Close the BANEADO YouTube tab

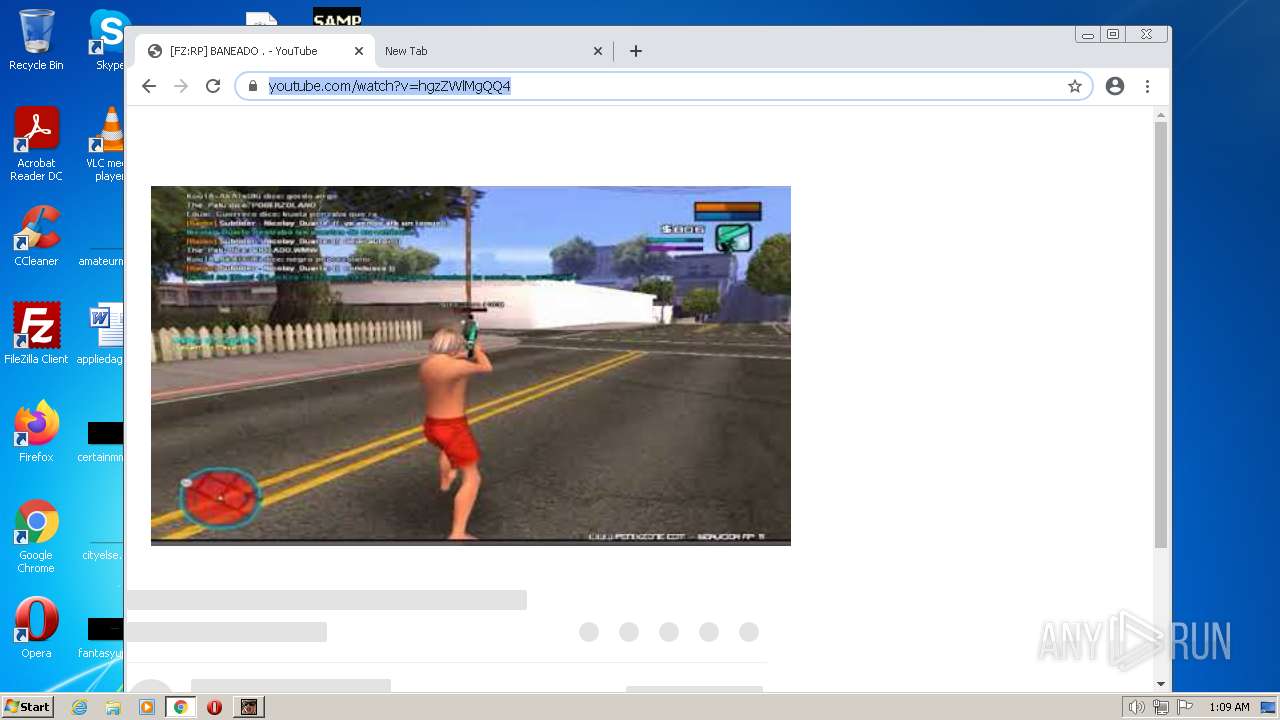click(359, 51)
